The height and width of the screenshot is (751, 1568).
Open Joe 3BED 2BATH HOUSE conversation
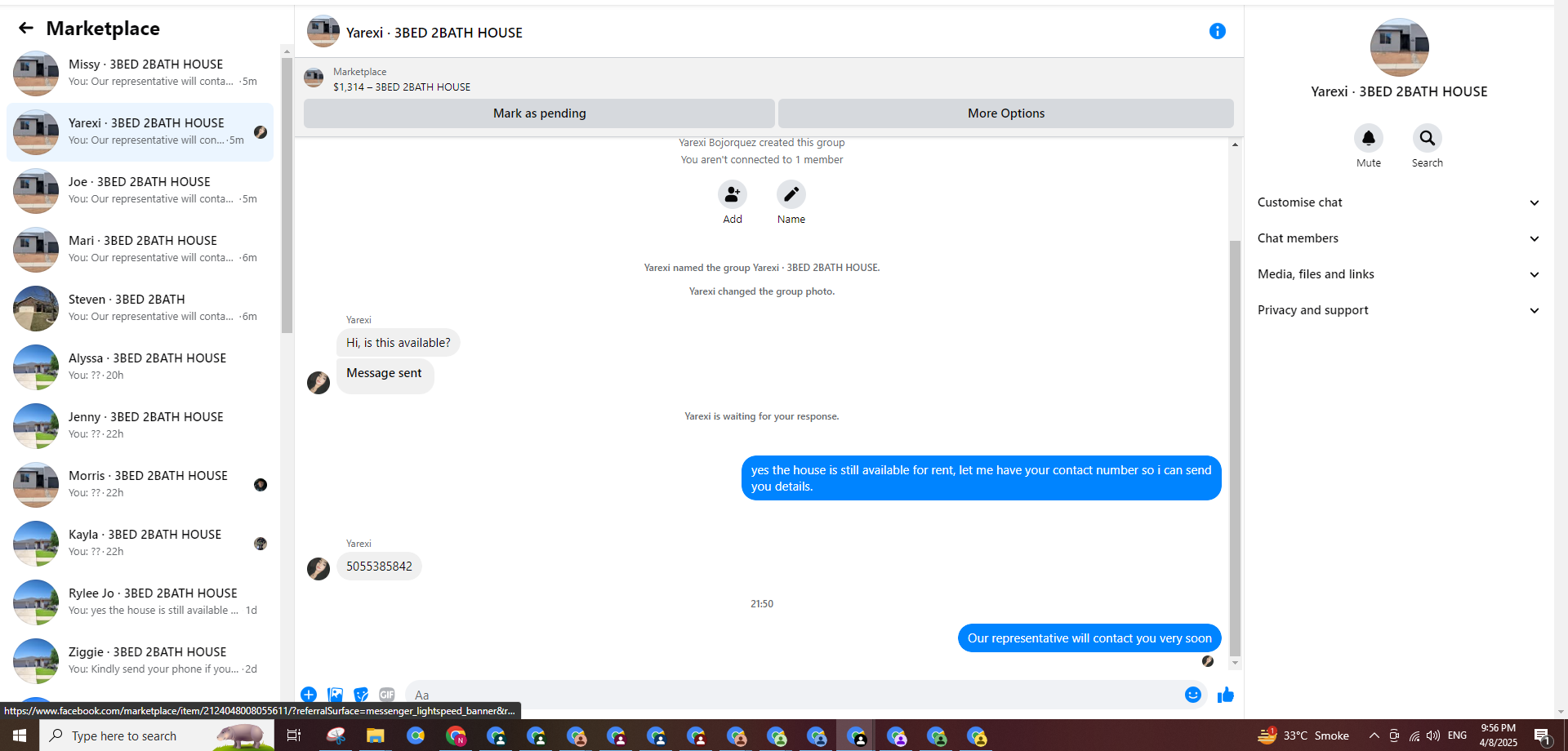click(140, 191)
